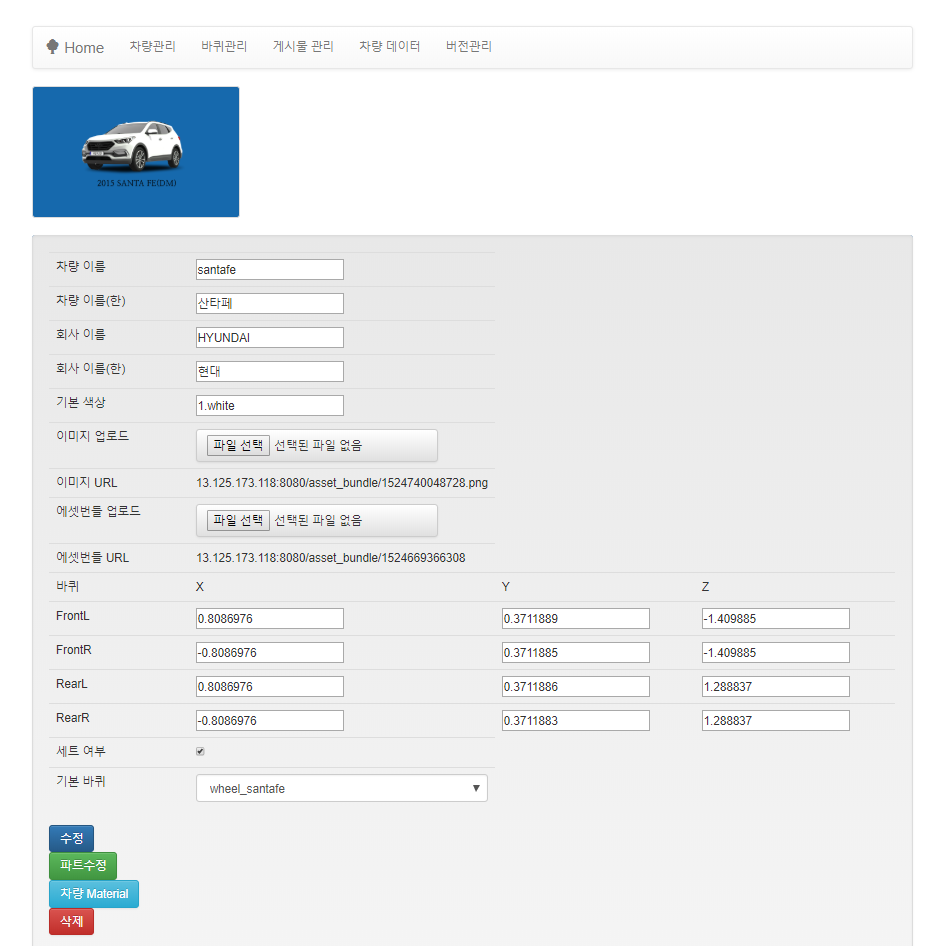Navigate to 버전관리 in navbar
931x946 pixels.
click(468, 47)
